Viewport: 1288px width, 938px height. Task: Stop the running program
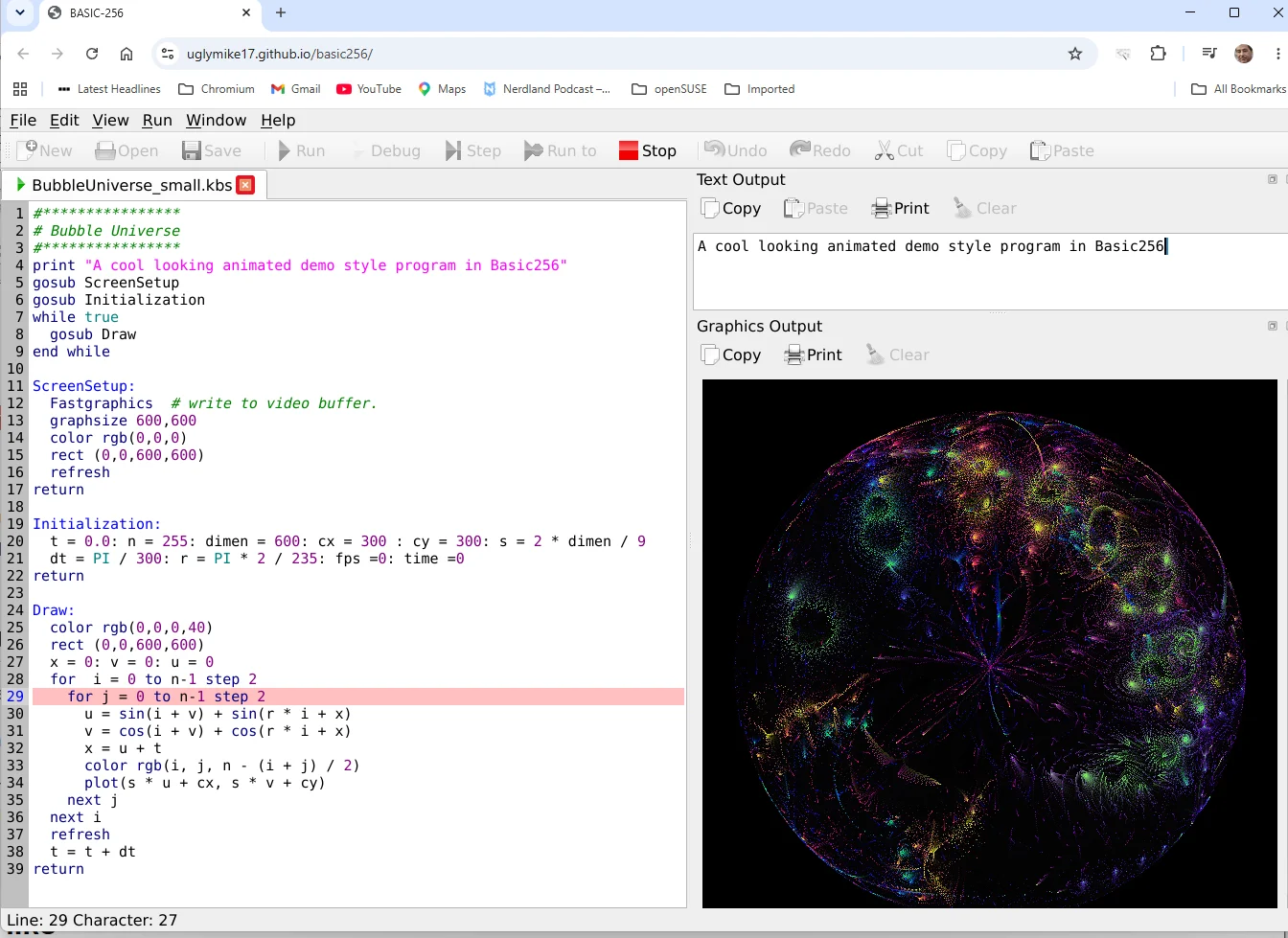pyautogui.click(x=648, y=150)
